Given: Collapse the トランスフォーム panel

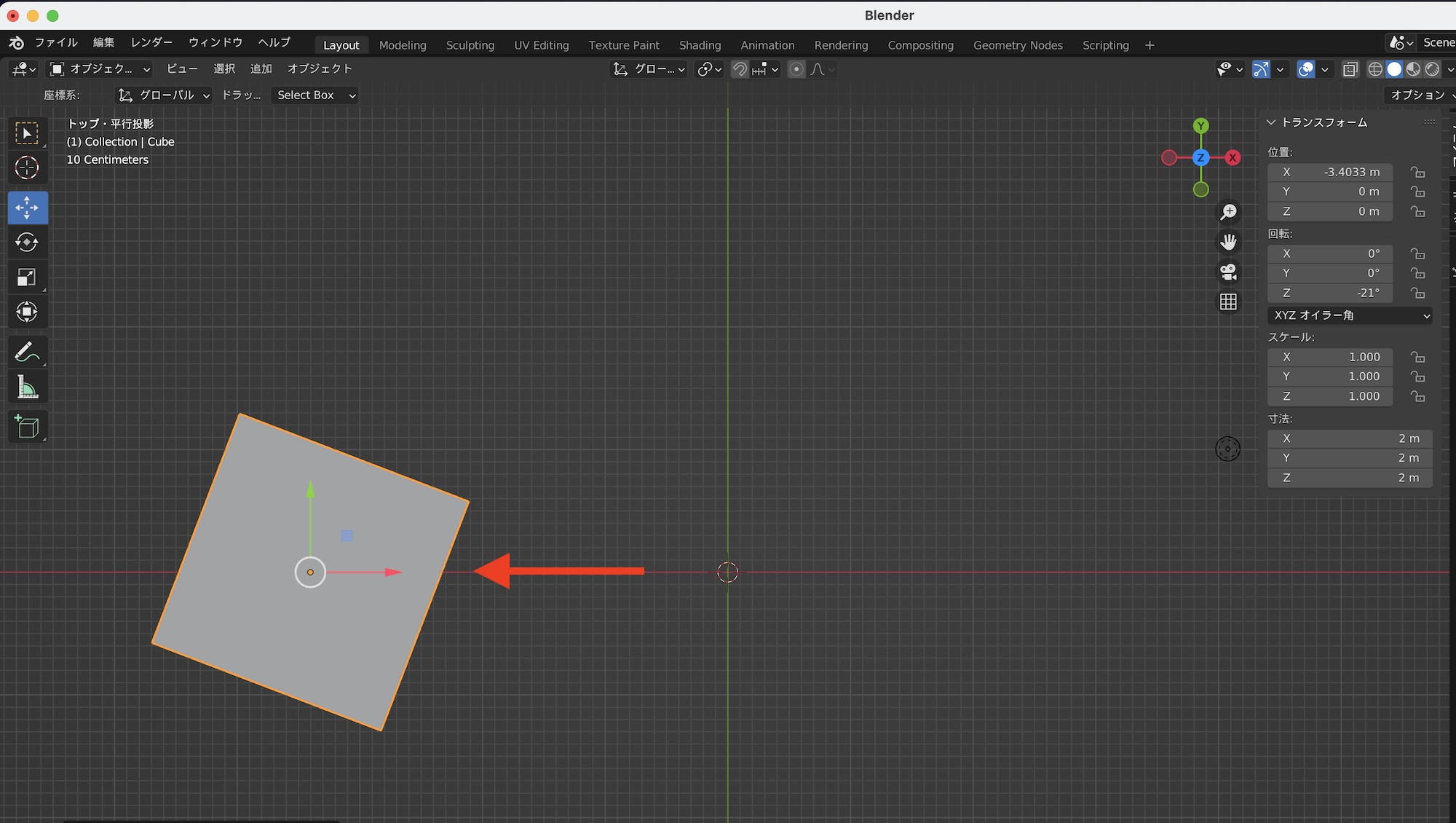Looking at the screenshot, I should (1271, 122).
